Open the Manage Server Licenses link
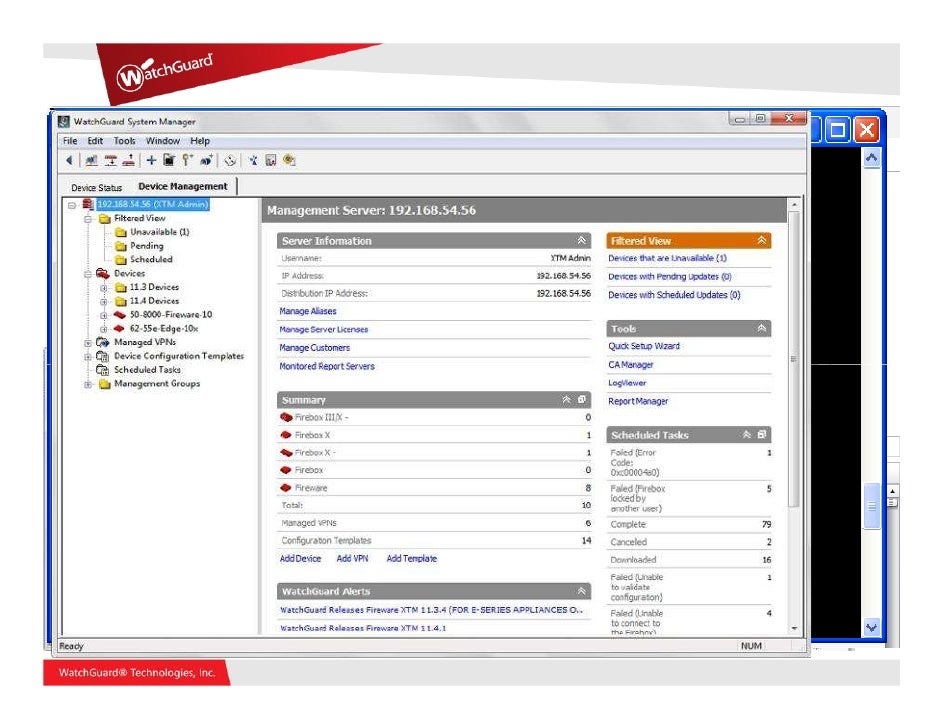942x728 pixels. [x=323, y=329]
